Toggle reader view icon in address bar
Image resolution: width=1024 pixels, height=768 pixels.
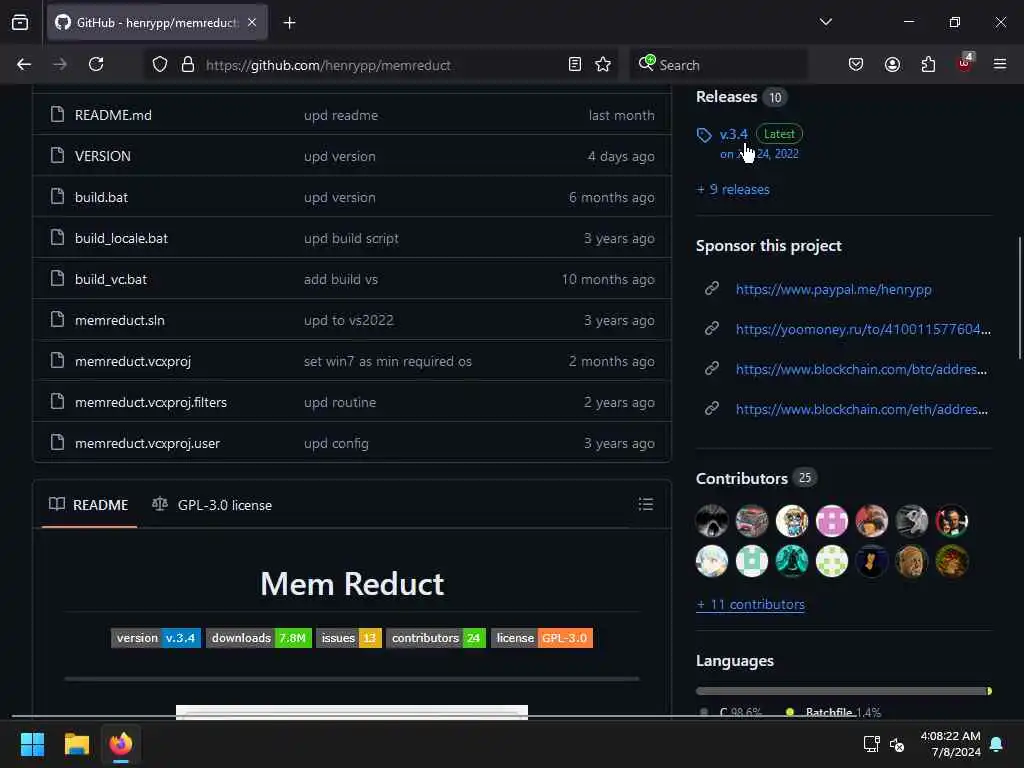coord(575,65)
